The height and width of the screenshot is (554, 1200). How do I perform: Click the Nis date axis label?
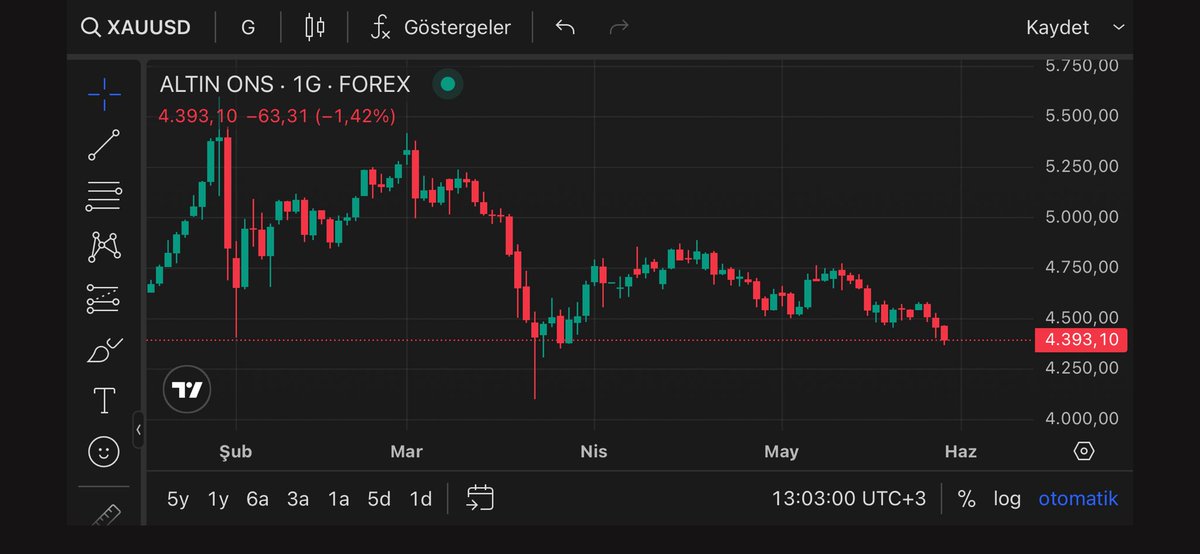click(x=594, y=451)
